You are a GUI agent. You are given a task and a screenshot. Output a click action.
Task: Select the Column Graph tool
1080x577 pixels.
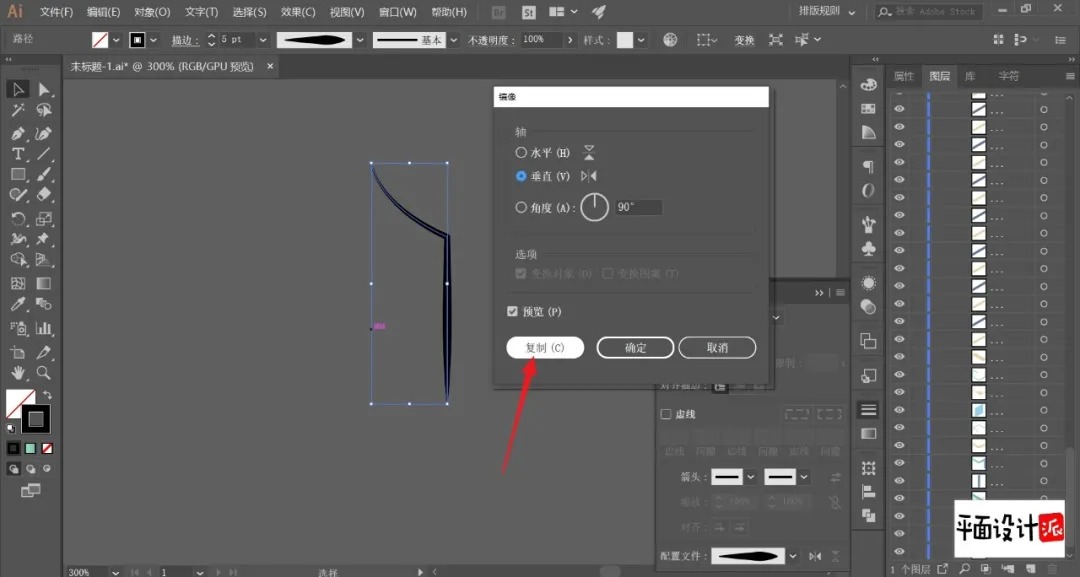[44, 328]
